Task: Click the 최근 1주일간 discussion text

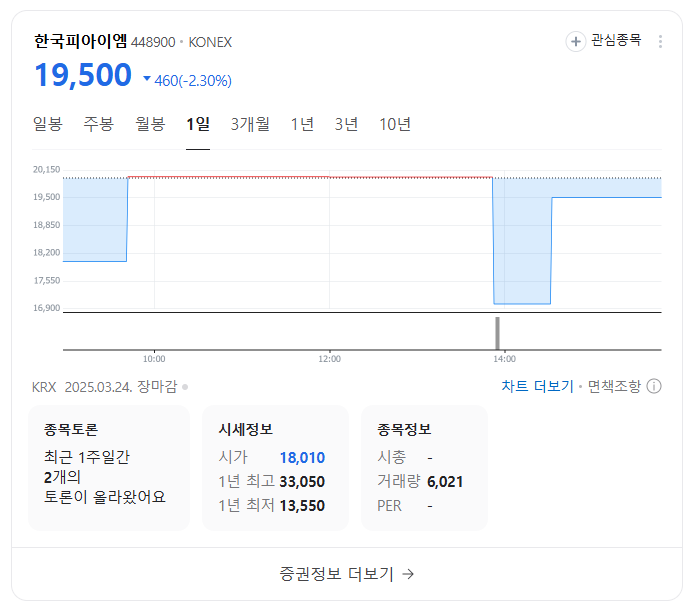Action: tap(87, 457)
